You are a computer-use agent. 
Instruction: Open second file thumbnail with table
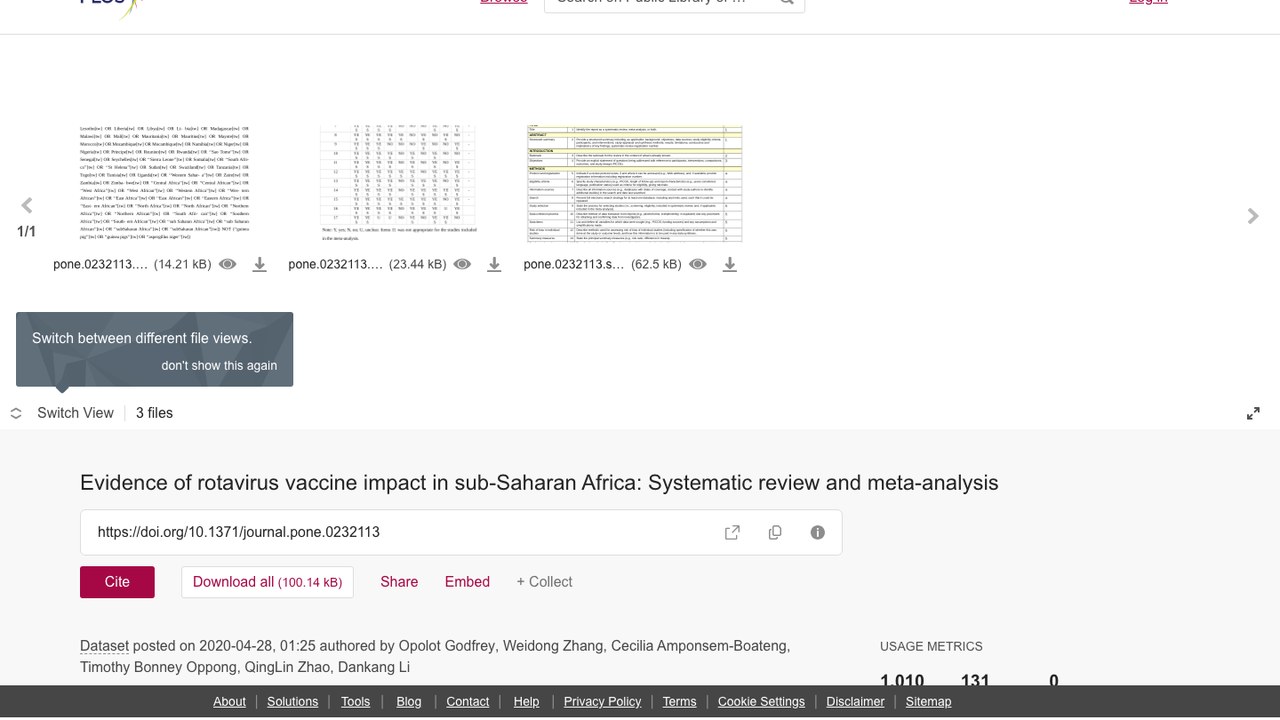399,183
